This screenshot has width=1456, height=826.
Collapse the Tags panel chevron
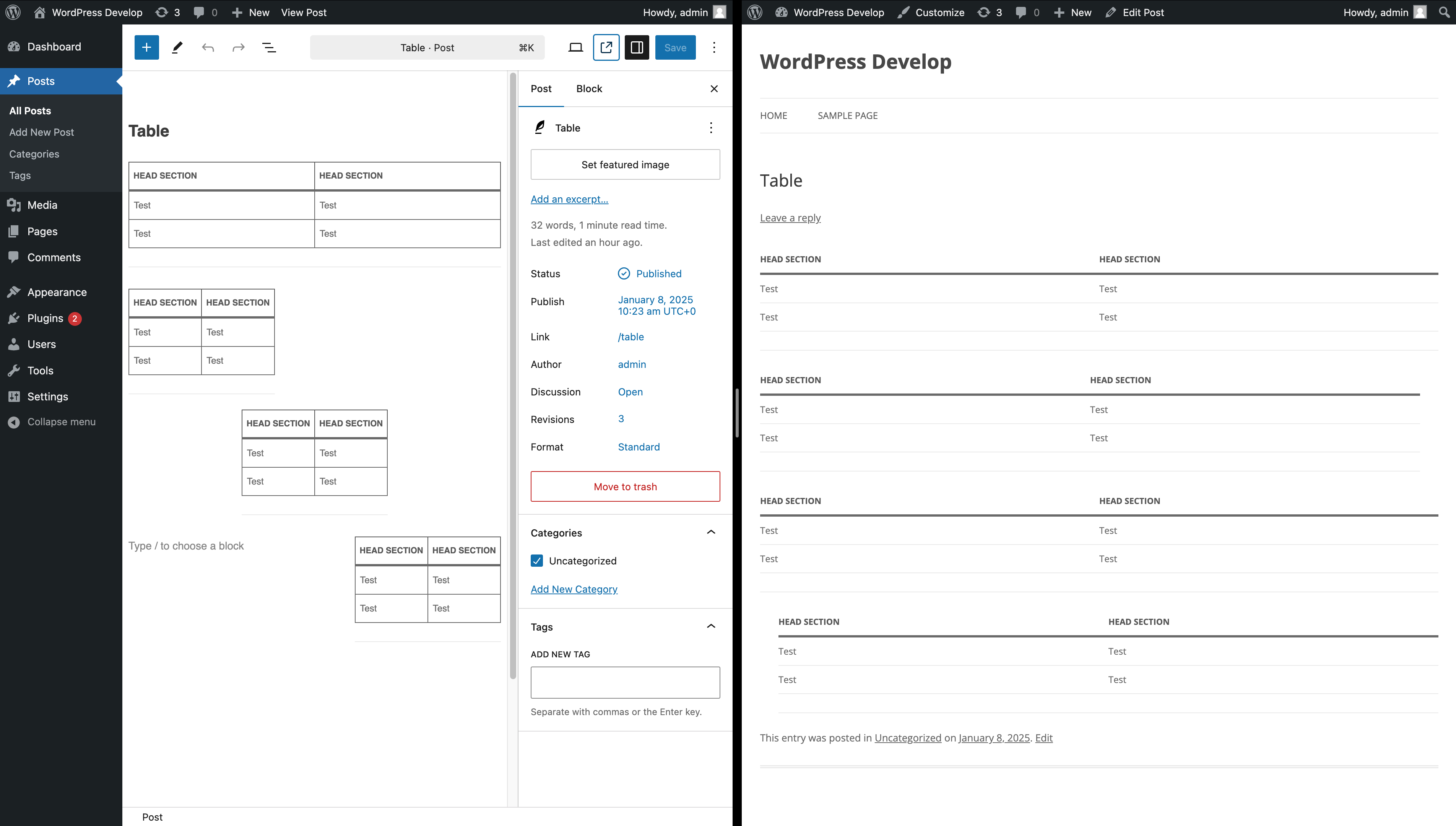coord(711,626)
